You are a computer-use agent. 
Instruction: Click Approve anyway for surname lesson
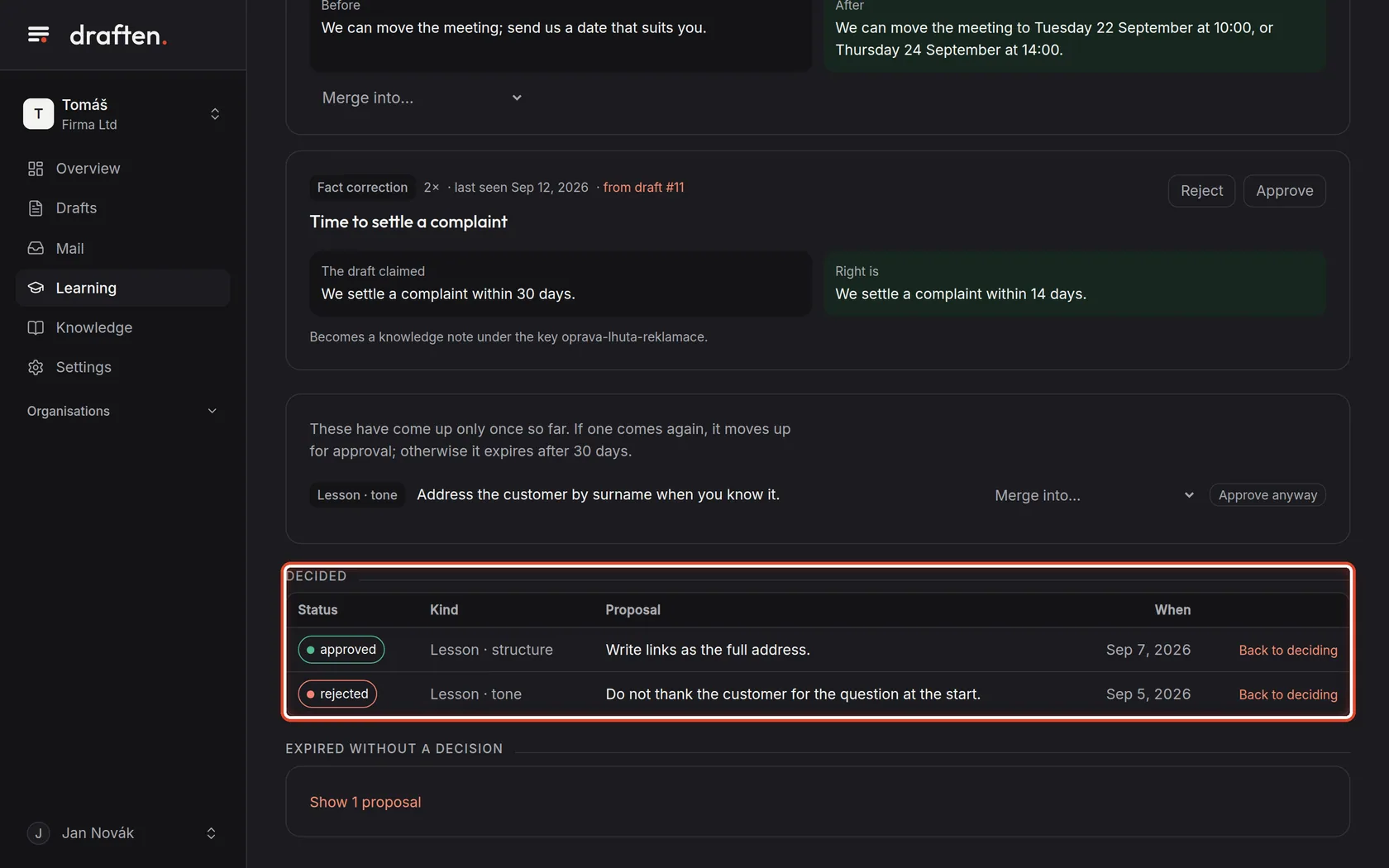[1267, 495]
